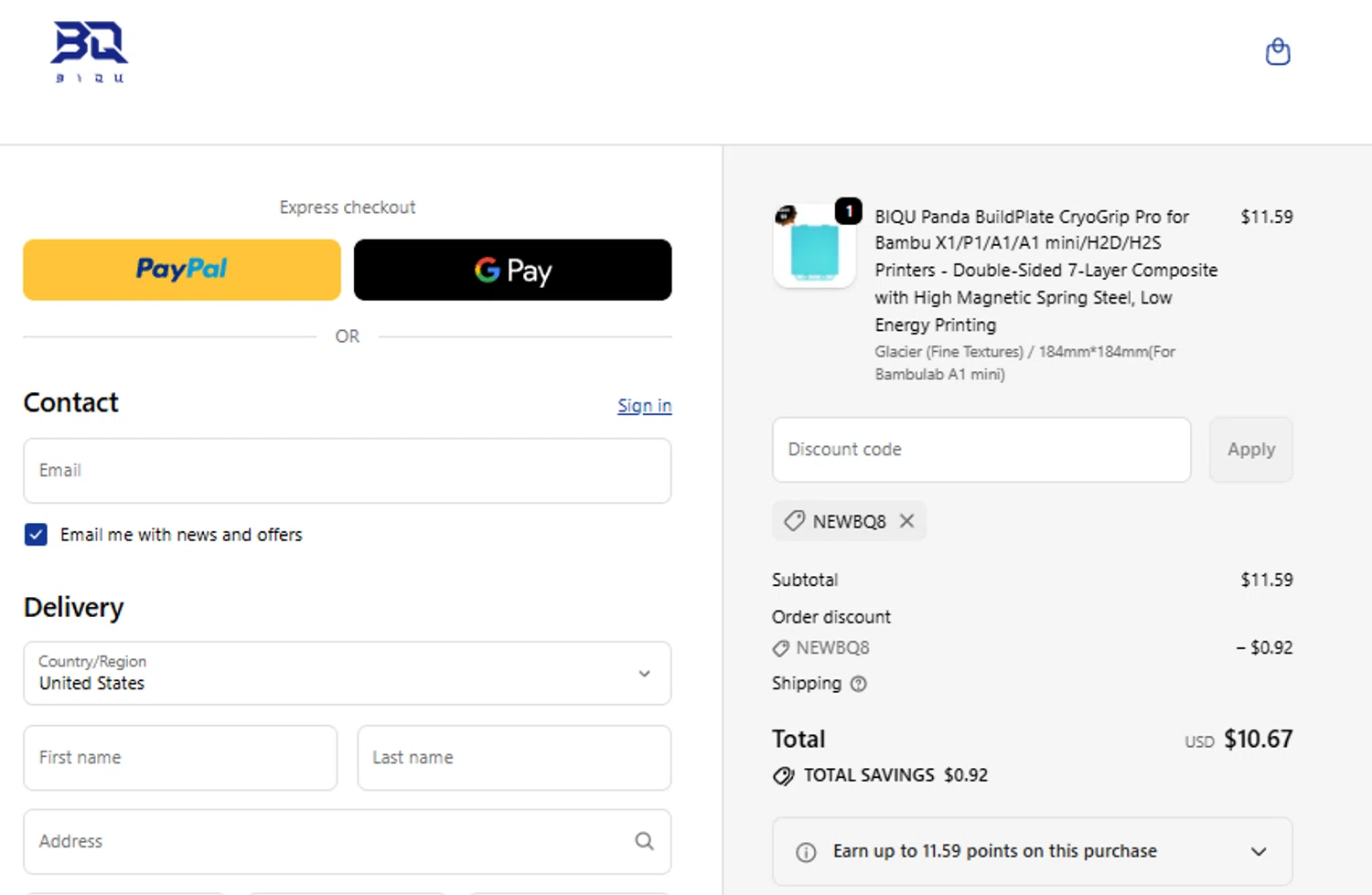
Task: Click the Last name field
Action: (x=514, y=758)
